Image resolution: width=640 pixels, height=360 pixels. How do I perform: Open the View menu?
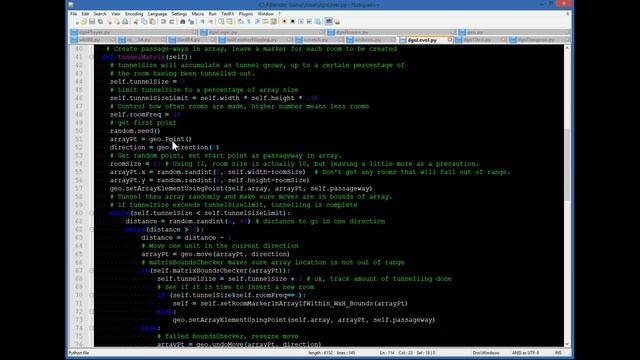pyautogui.click(x=116, y=14)
